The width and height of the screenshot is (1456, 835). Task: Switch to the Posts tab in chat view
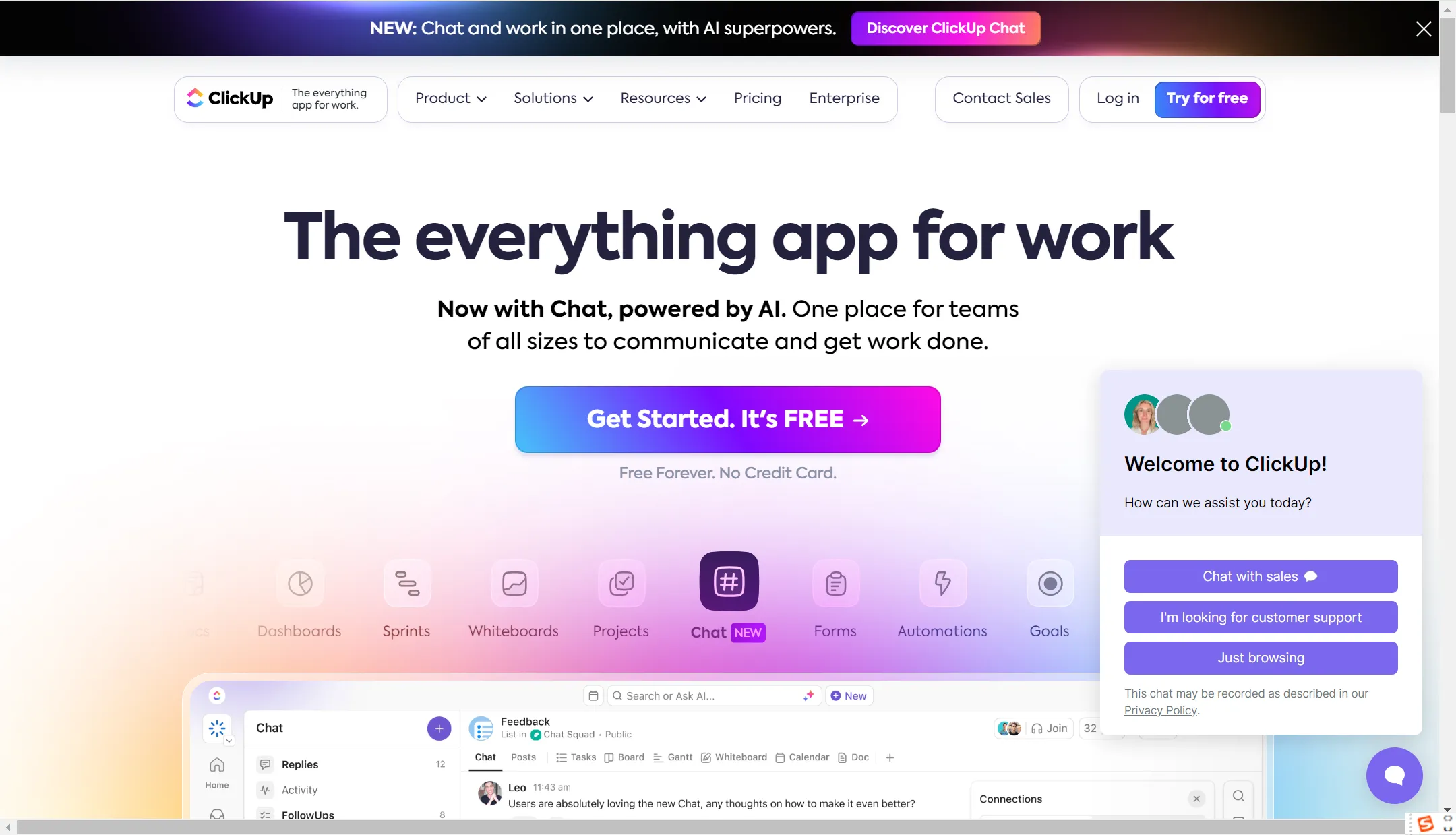523,756
